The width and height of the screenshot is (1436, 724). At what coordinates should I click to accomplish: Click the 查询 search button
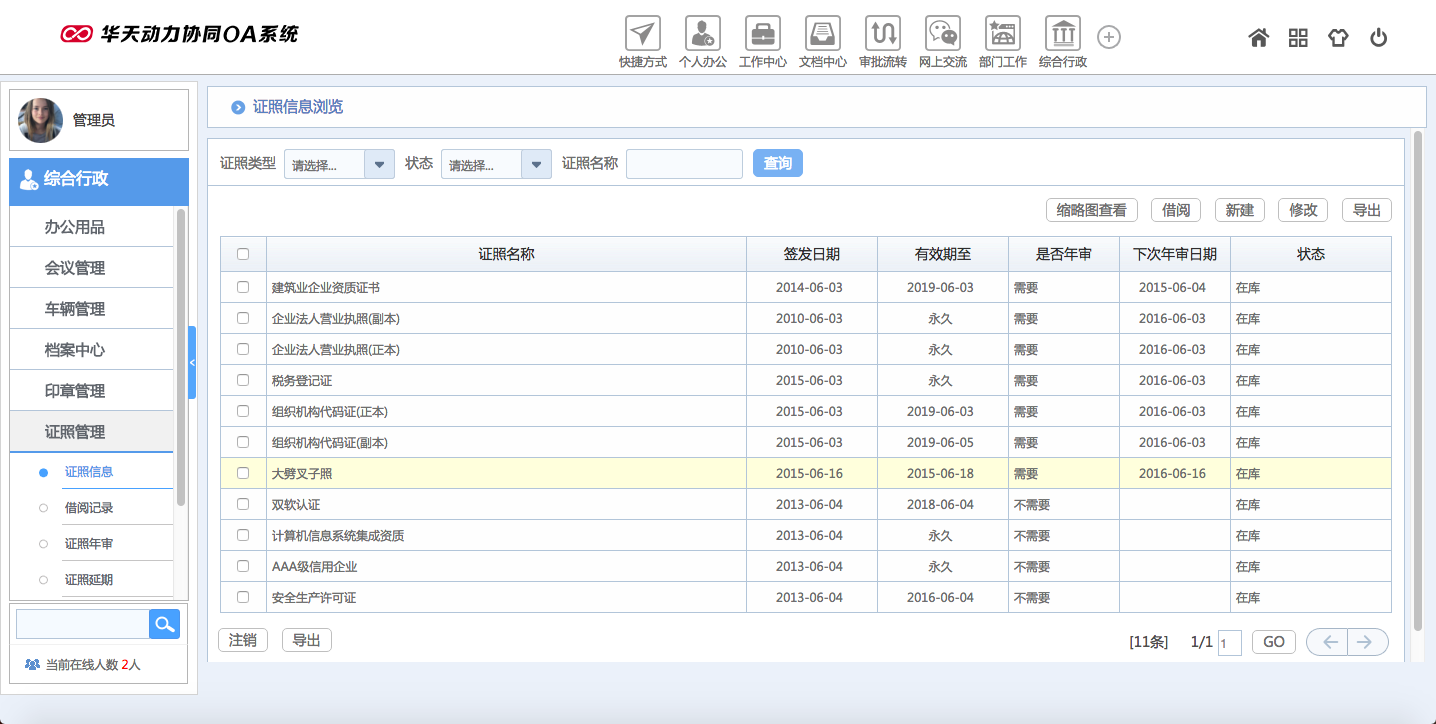pos(777,163)
